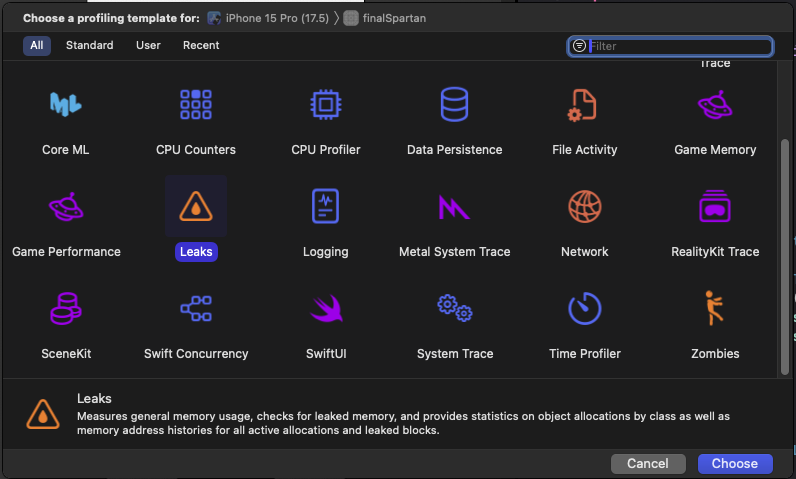The height and width of the screenshot is (479, 796).
Task: Switch to the All tab
Action: pos(37,45)
